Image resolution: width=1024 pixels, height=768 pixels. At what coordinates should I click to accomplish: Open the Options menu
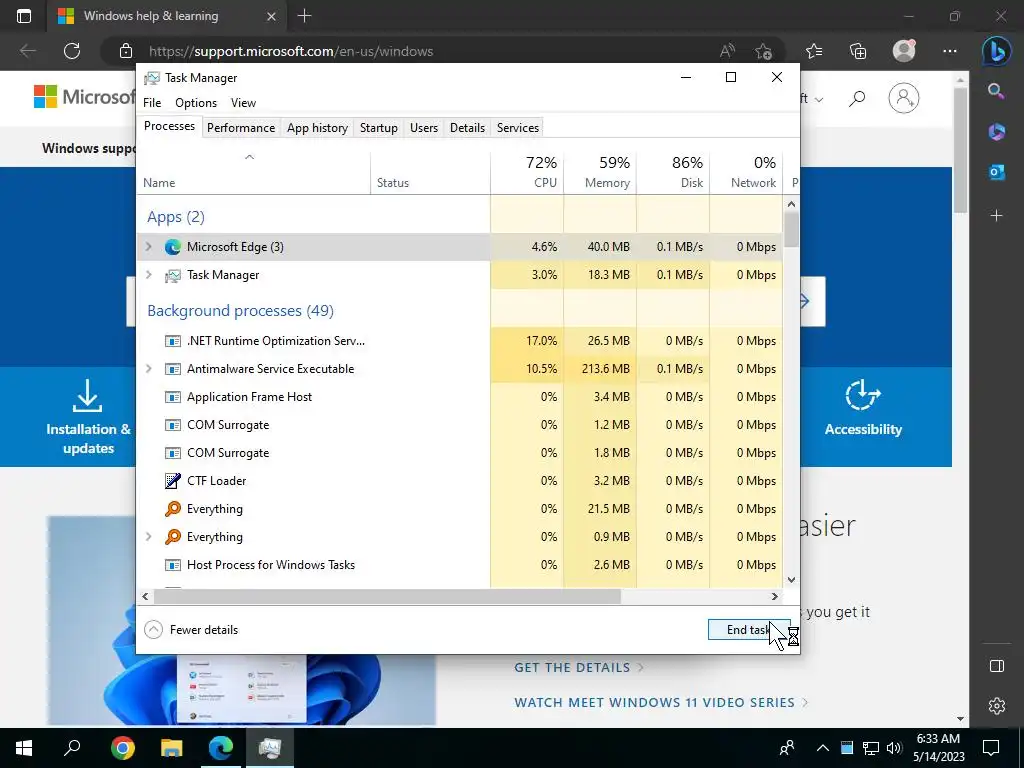(196, 103)
